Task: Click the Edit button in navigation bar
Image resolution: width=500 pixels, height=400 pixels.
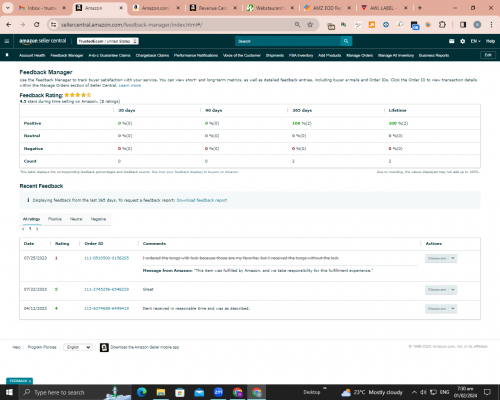Action: pyautogui.click(x=488, y=55)
